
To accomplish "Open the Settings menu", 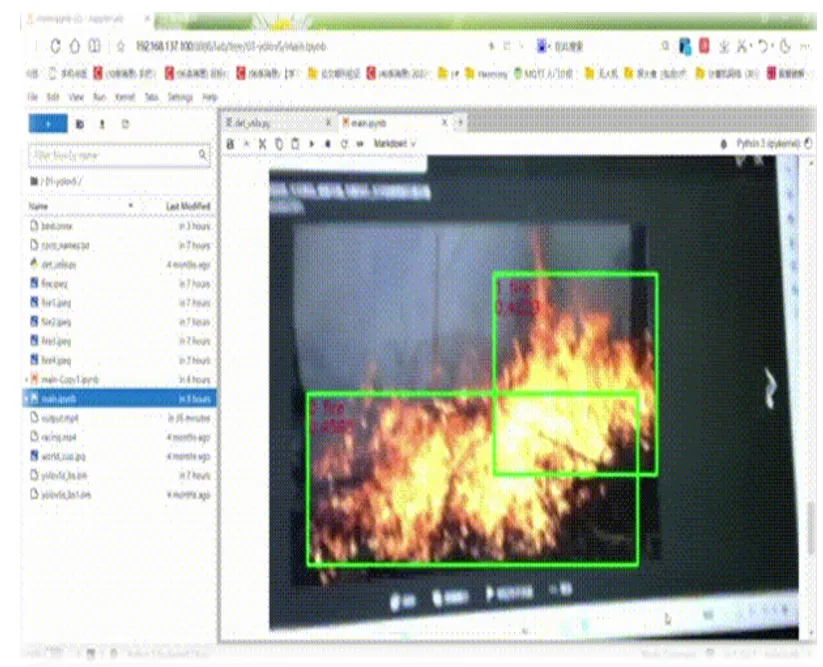I will pos(180,97).
